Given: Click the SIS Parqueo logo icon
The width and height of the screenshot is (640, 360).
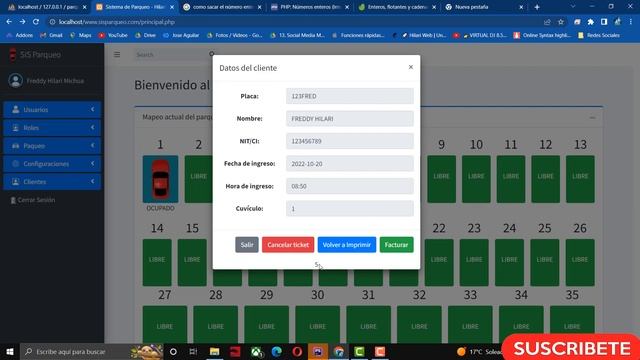Looking at the screenshot, I should pos(13,54).
